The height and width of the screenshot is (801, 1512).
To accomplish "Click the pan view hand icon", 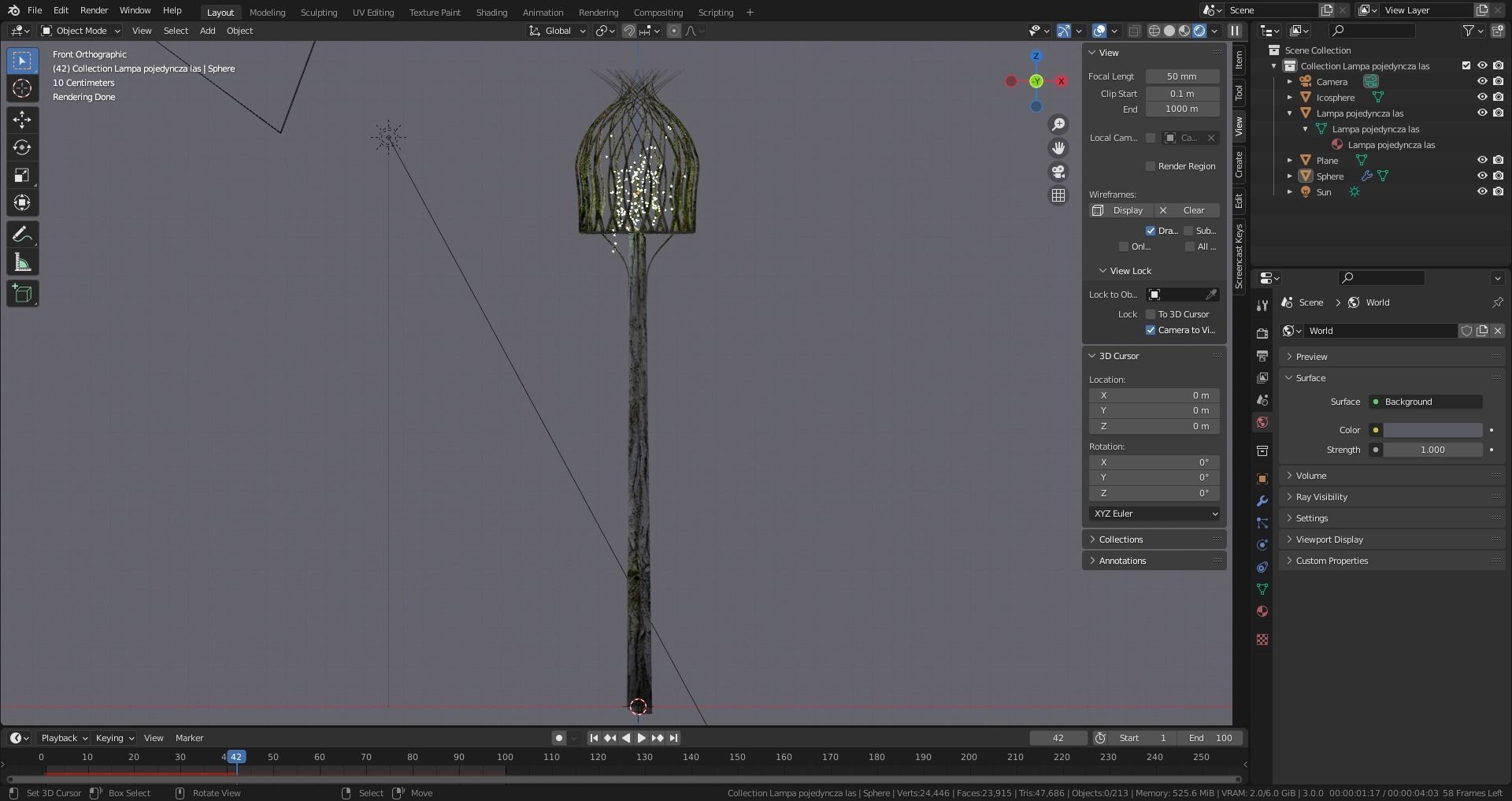I will (1058, 148).
